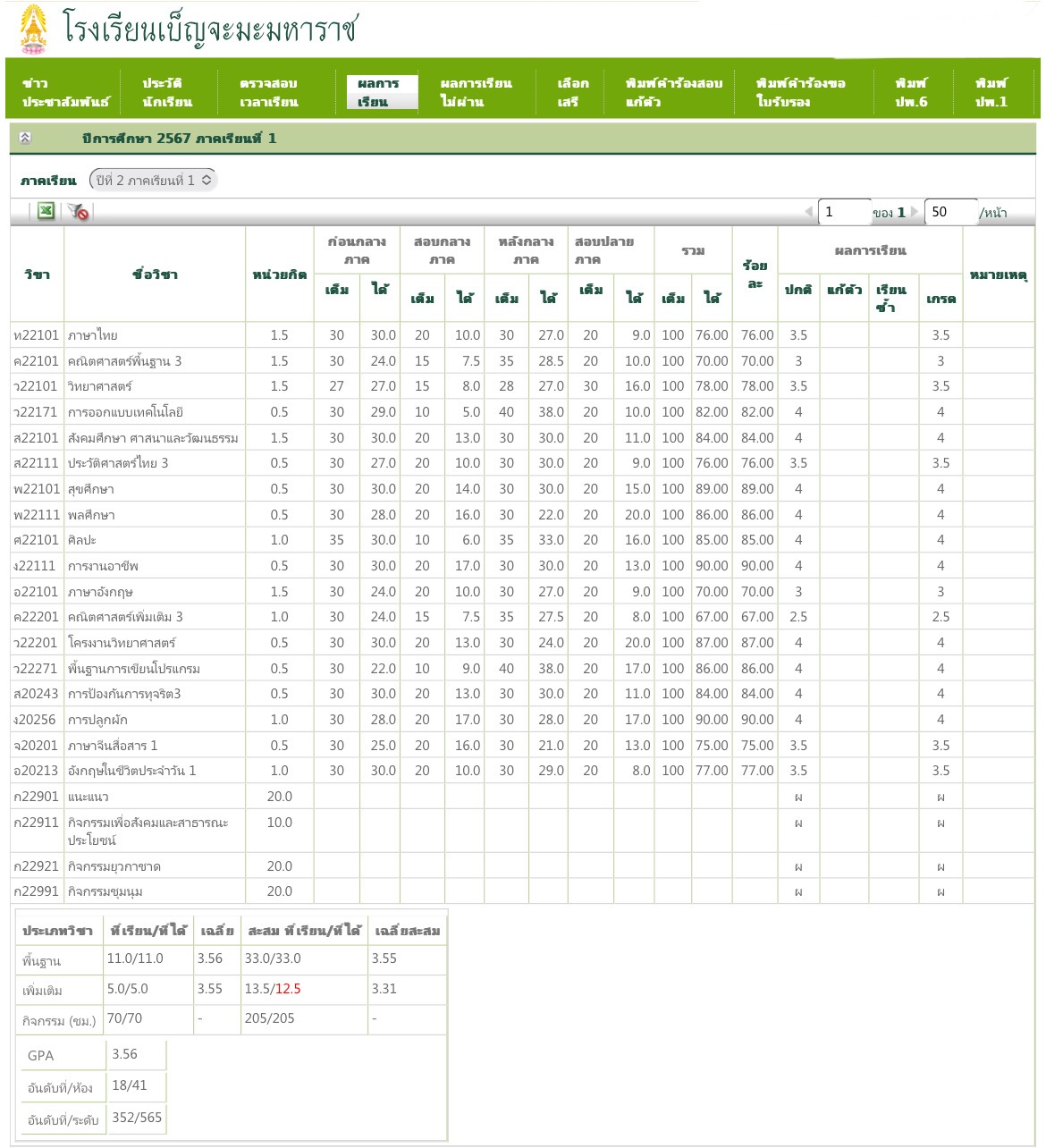Click the ชื่อวิชา column header
This screenshot has height=1148, width=1046.
tap(155, 274)
